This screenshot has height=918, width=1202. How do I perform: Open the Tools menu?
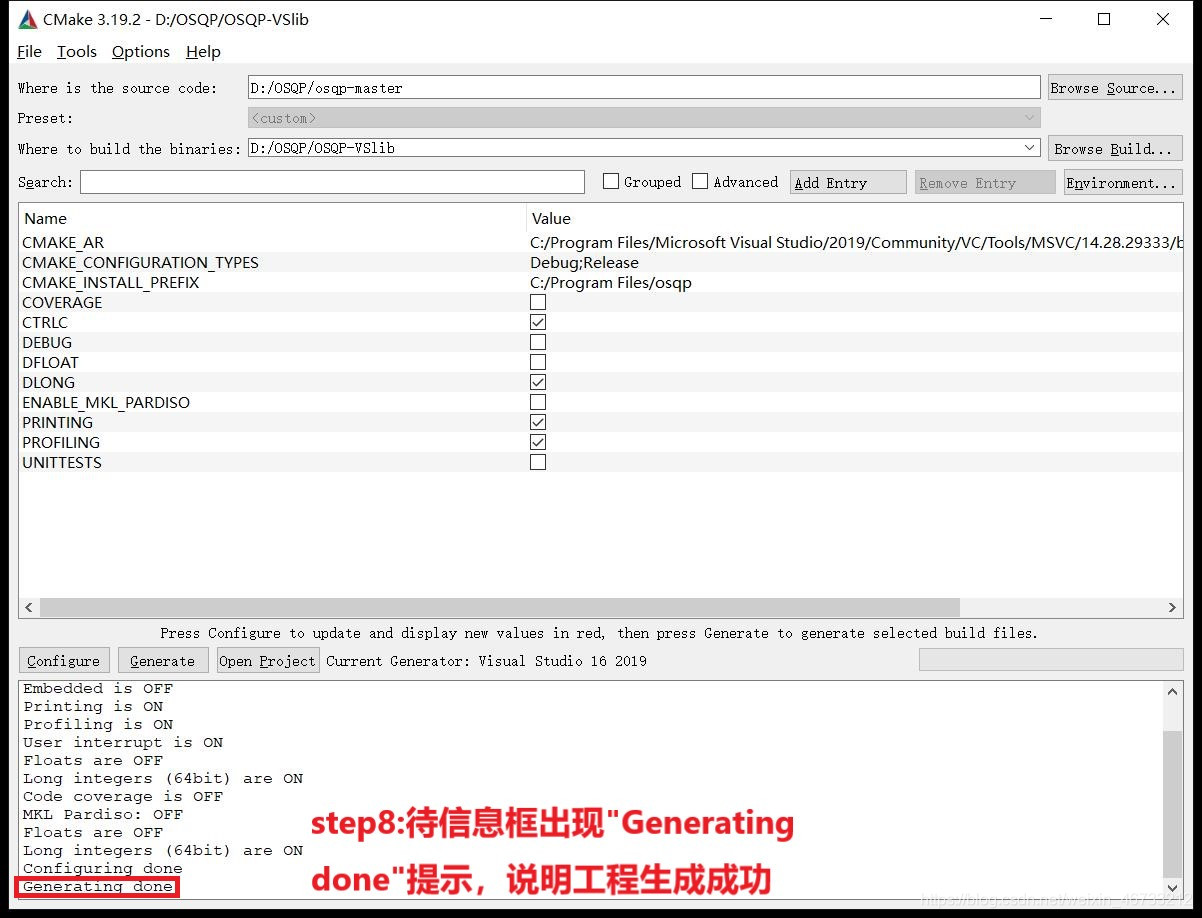[x=77, y=52]
